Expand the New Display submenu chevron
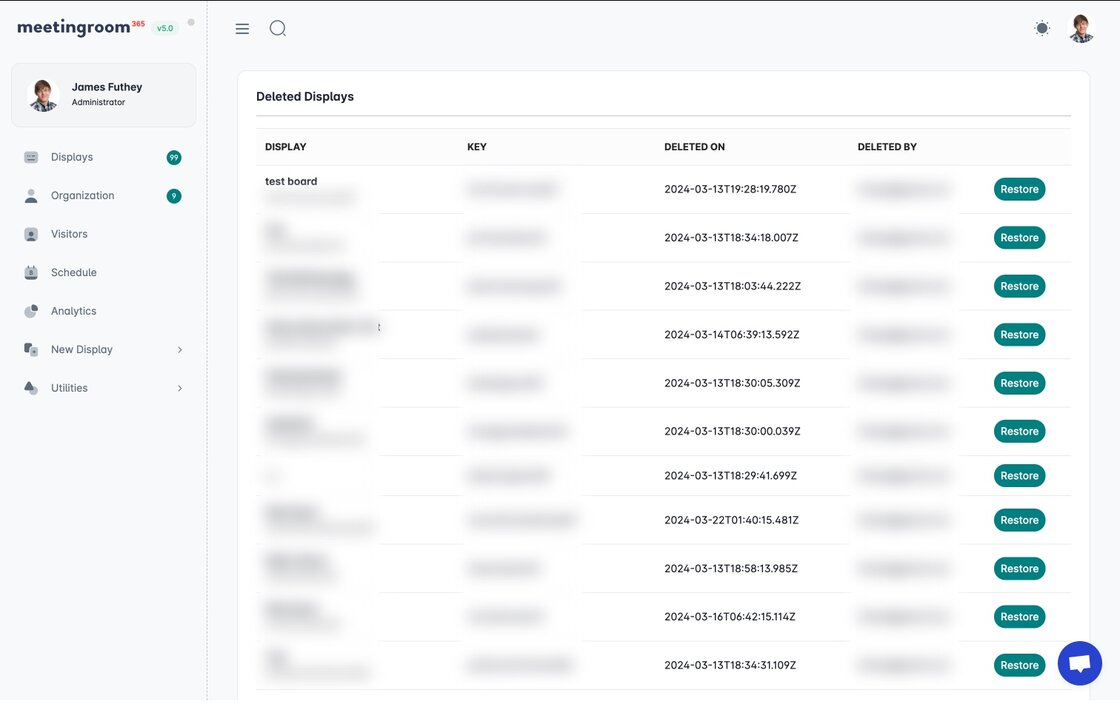Image resolution: width=1120 pixels, height=707 pixels. tap(180, 350)
